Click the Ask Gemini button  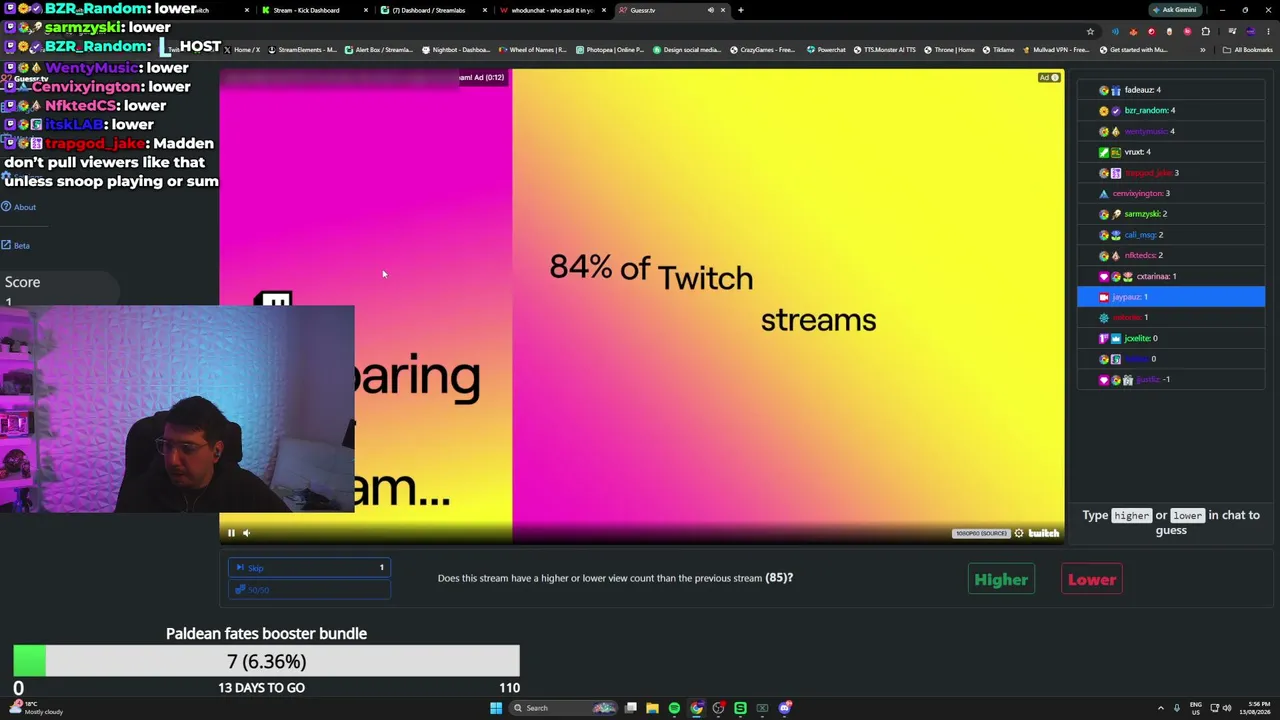[1175, 10]
